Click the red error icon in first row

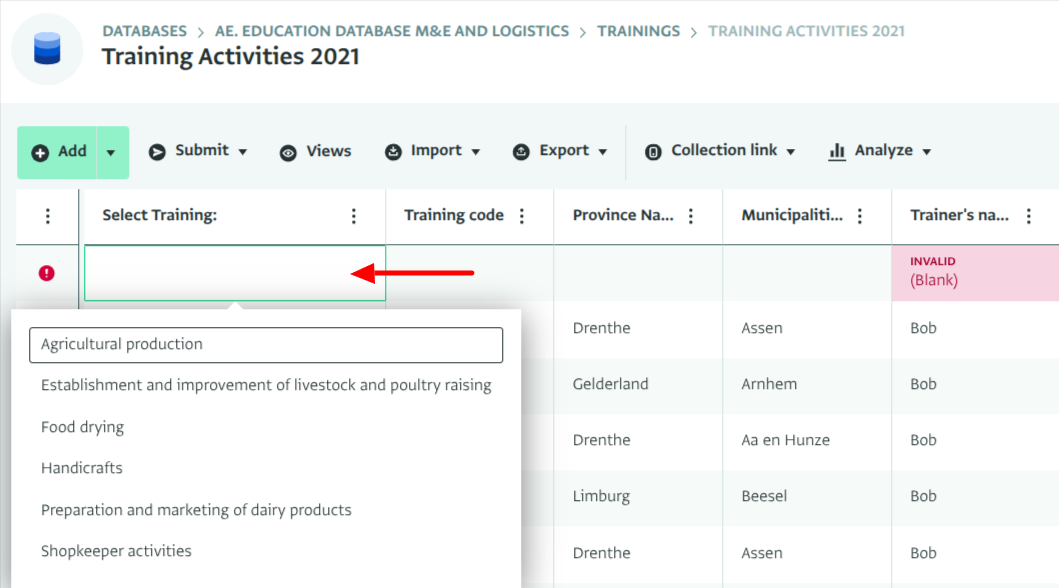pos(46,273)
